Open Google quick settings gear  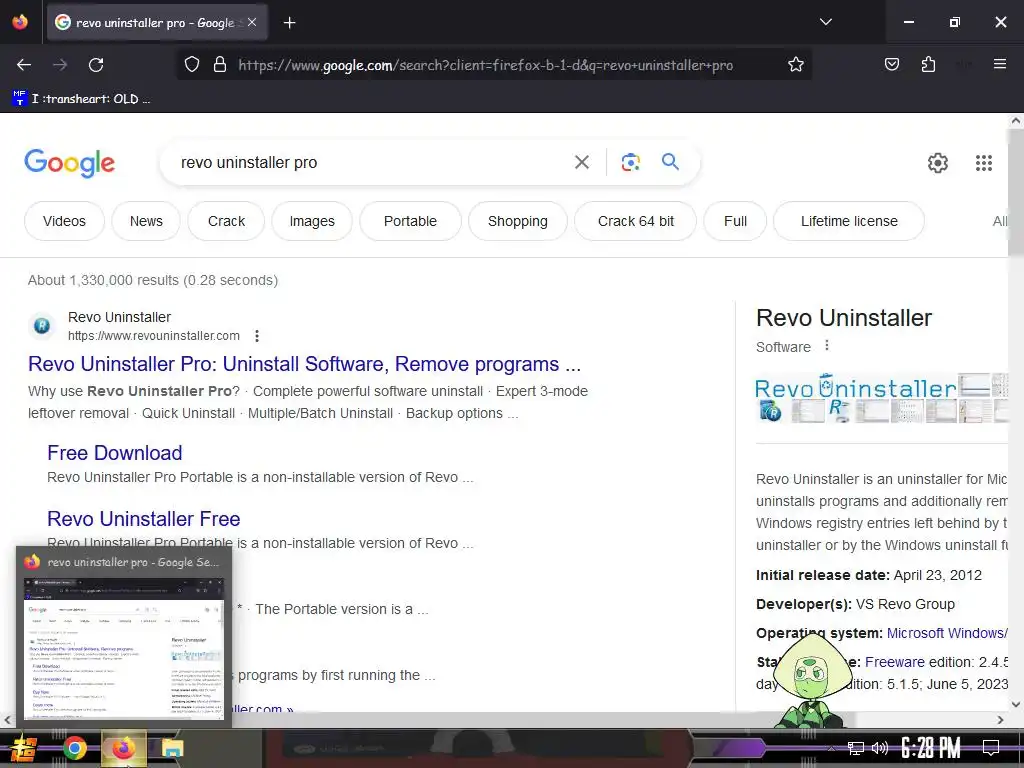point(938,163)
